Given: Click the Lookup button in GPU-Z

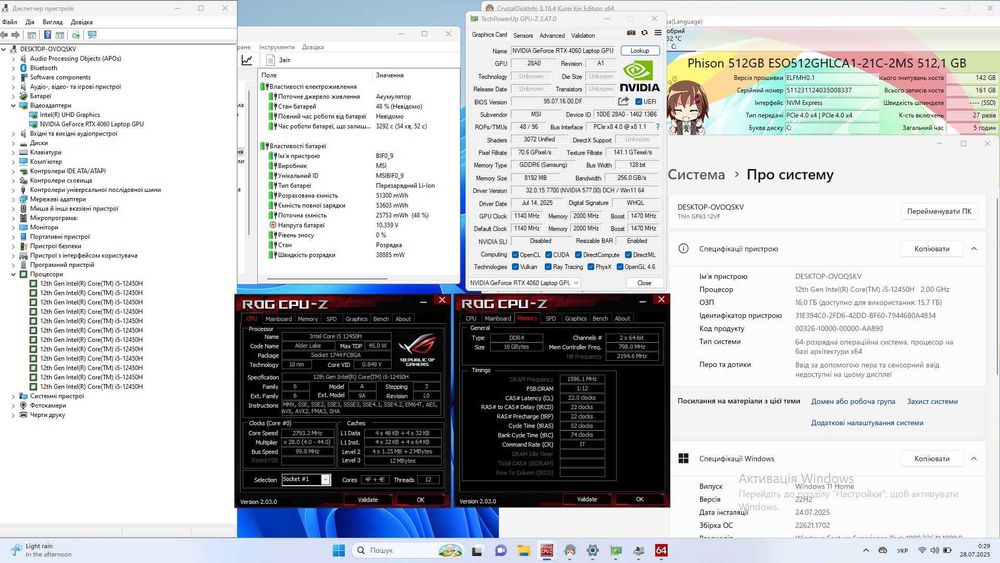Looking at the screenshot, I should coord(640,50).
